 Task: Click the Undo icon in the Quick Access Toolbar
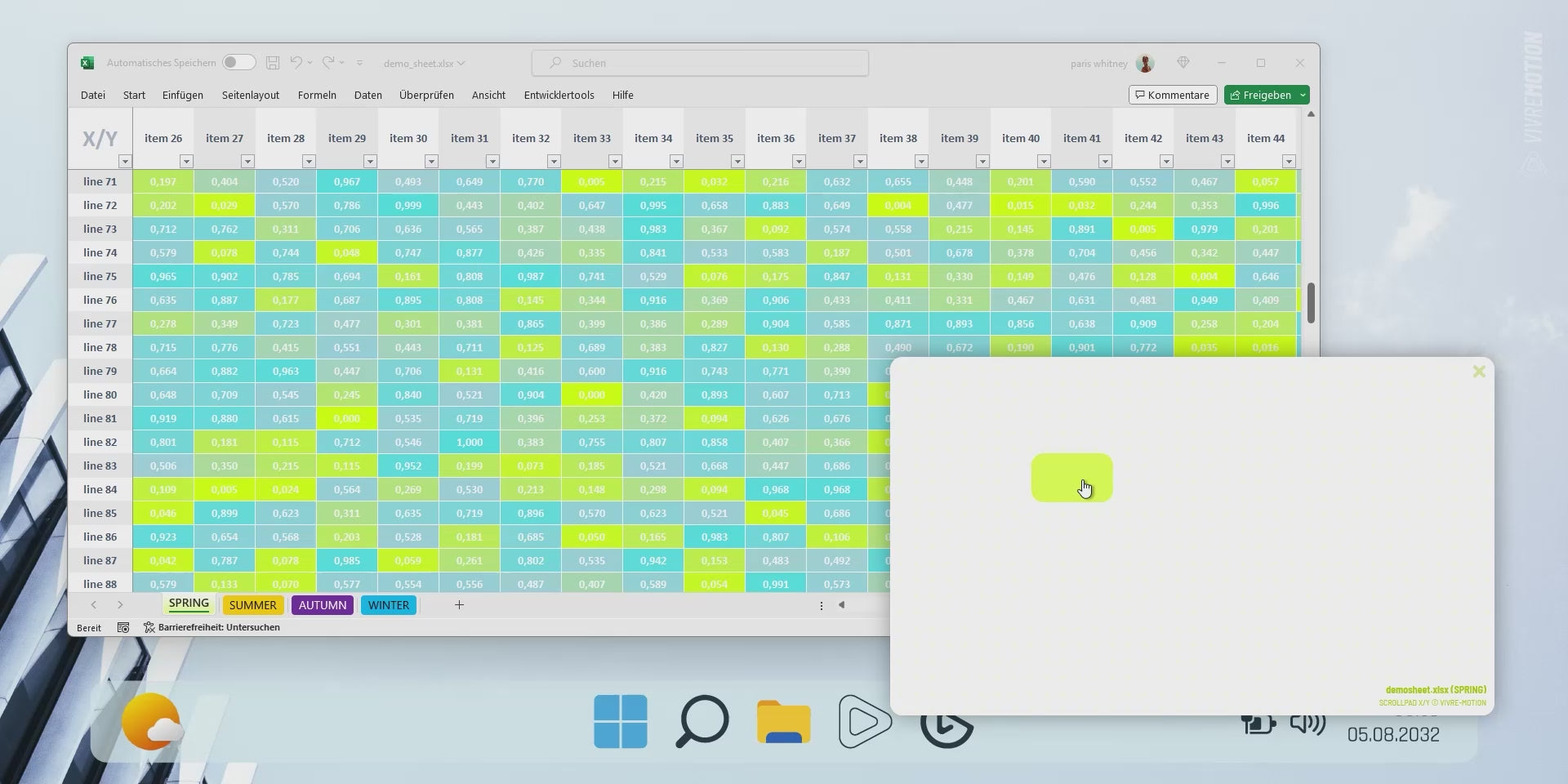pyautogui.click(x=297, y=63)
